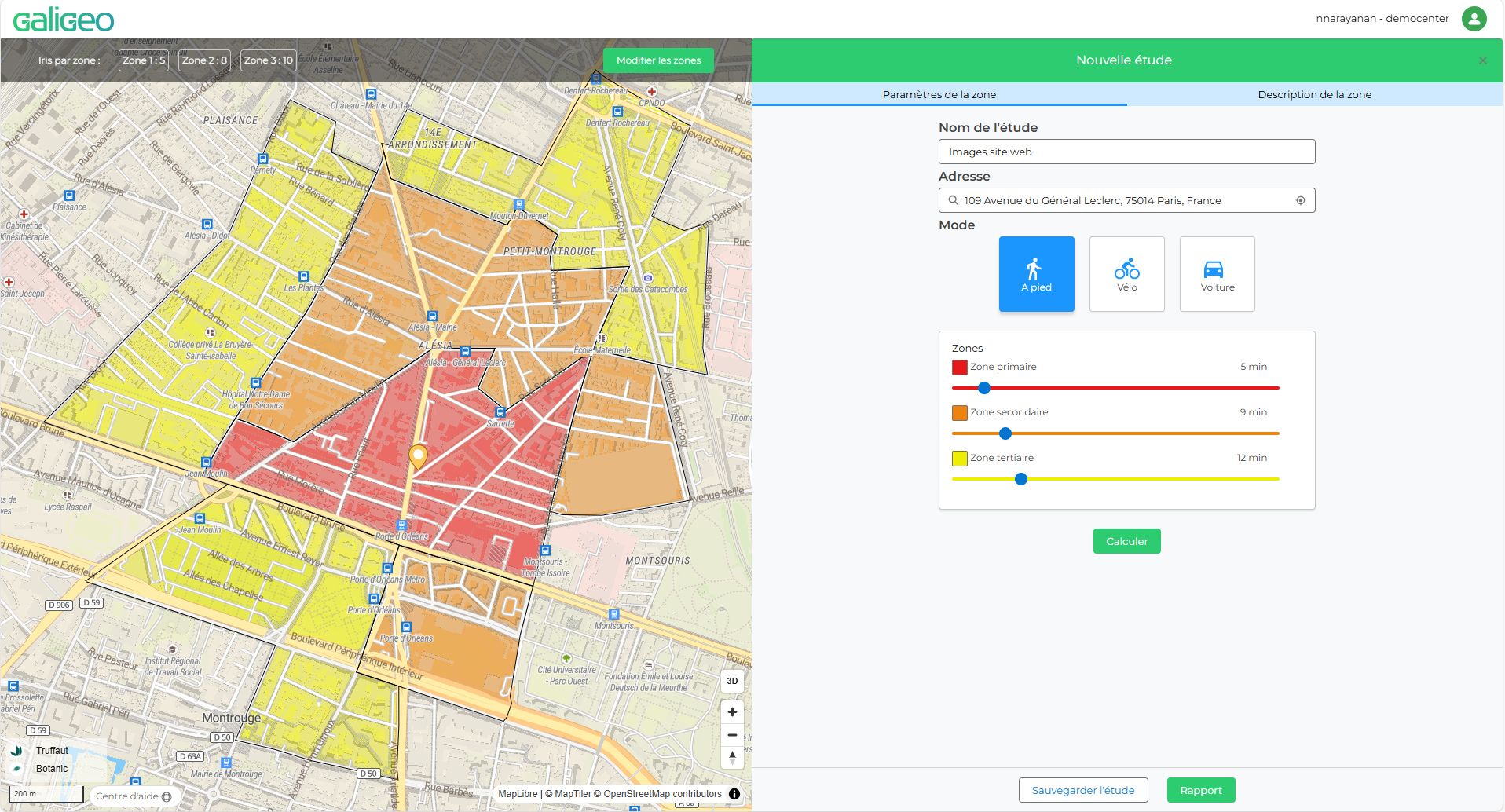Click the red Zone primaire color swatch
The height and width of the screenshot is (812, 1505).
coord(959,368)
